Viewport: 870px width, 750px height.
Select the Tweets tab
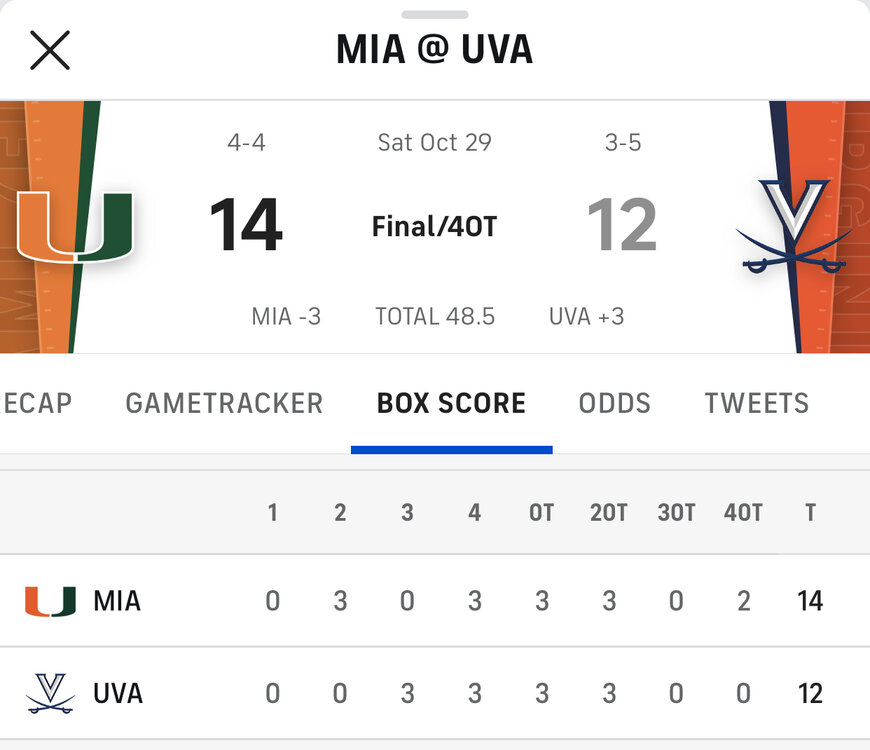coord(756,403)
